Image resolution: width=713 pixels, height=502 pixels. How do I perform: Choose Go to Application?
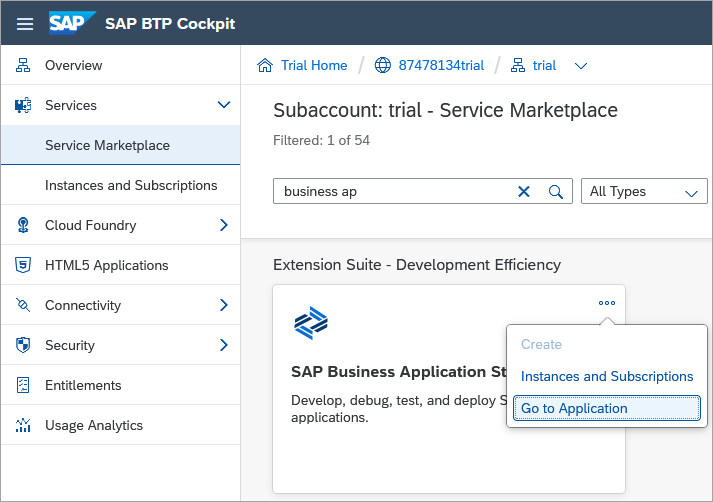(x=607, y=408)
